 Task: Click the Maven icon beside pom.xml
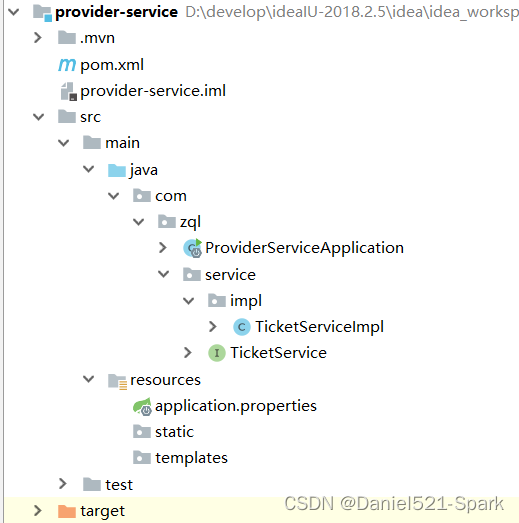pos(67,64)
